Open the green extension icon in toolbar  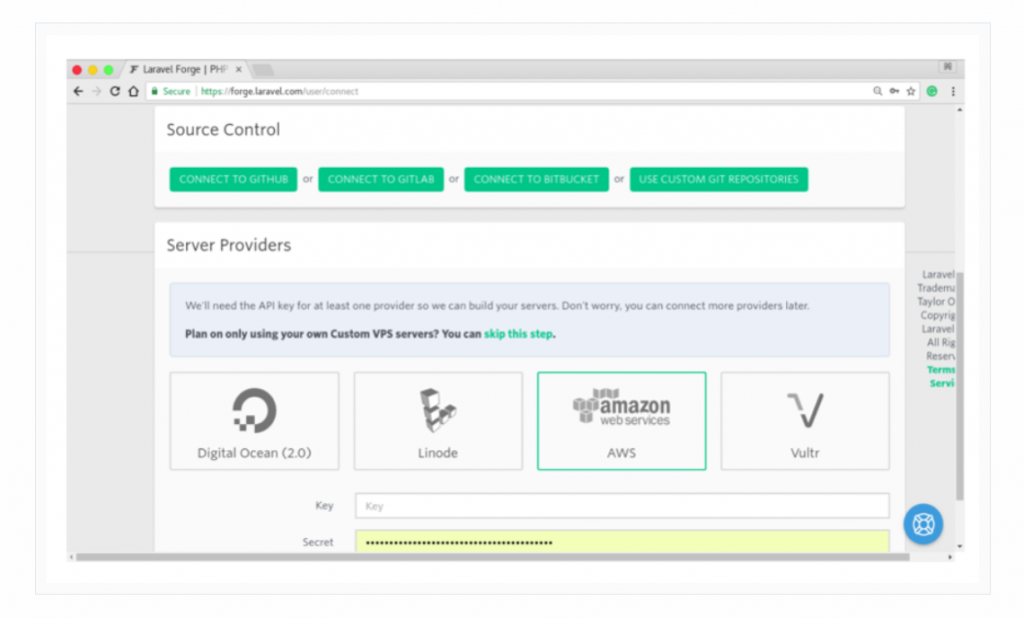pyautogui.click(x=932, y=91)
